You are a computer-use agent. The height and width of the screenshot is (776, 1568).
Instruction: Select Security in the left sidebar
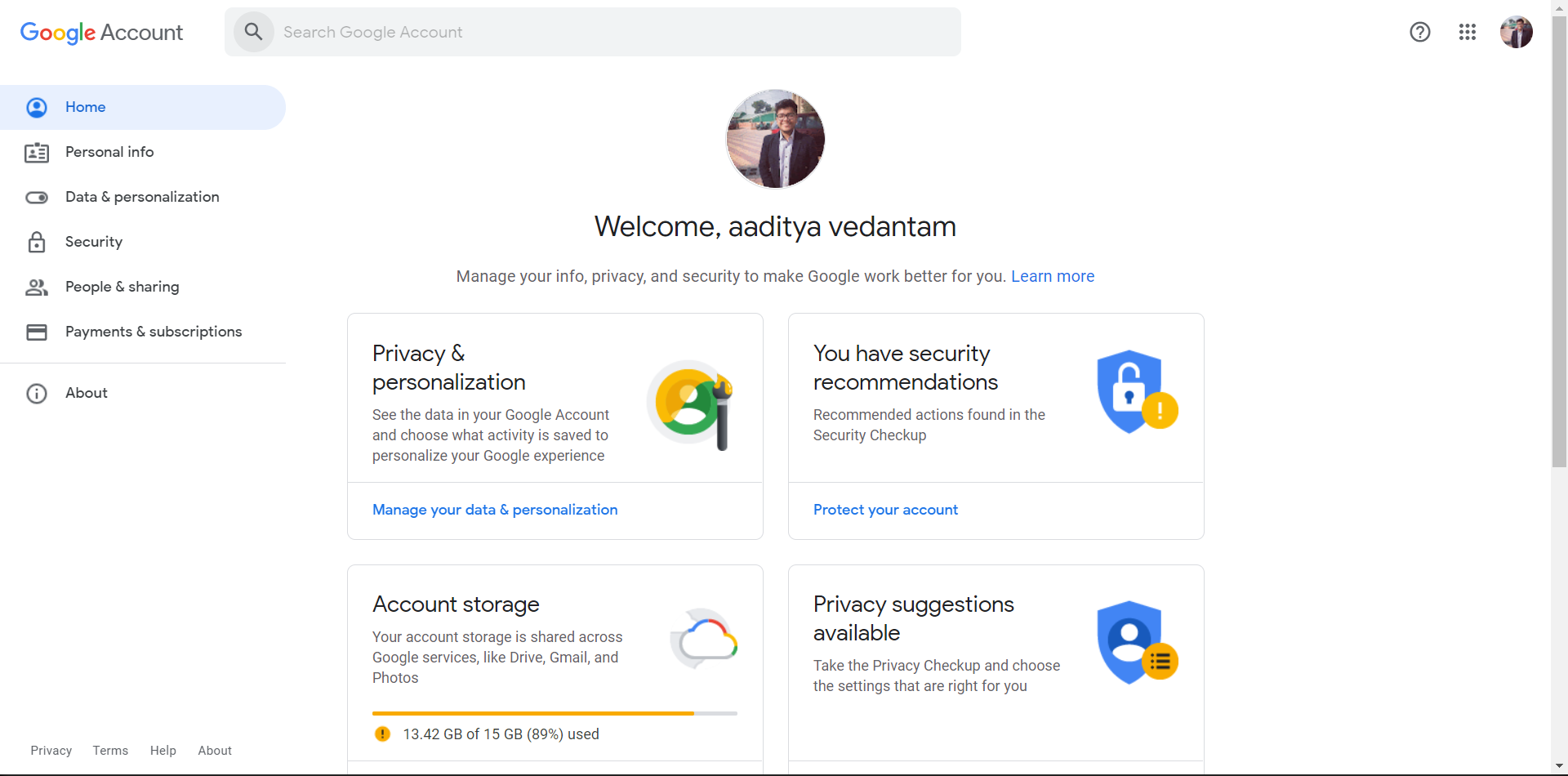[94, 242]
